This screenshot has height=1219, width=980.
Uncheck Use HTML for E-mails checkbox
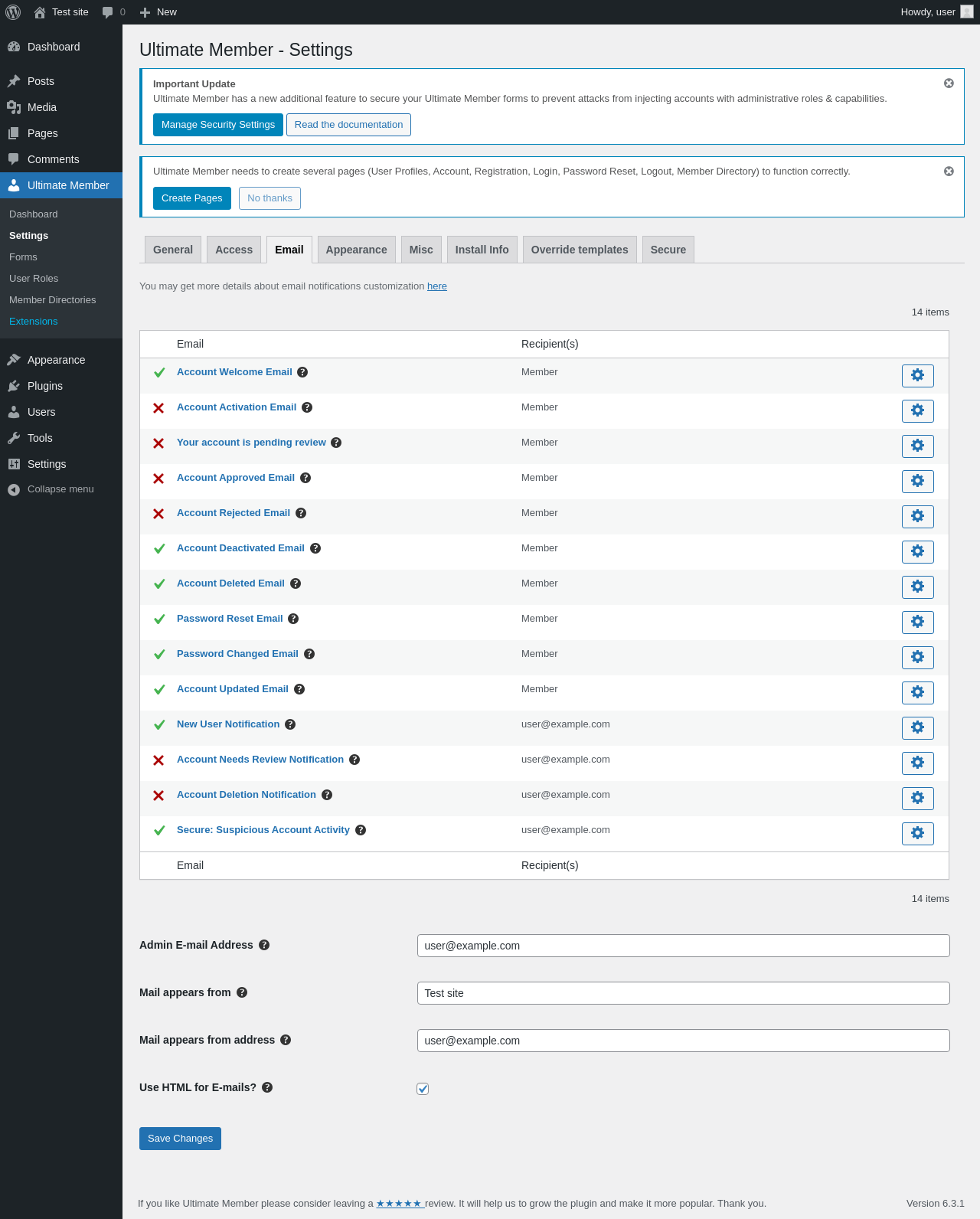[423, 1089]
